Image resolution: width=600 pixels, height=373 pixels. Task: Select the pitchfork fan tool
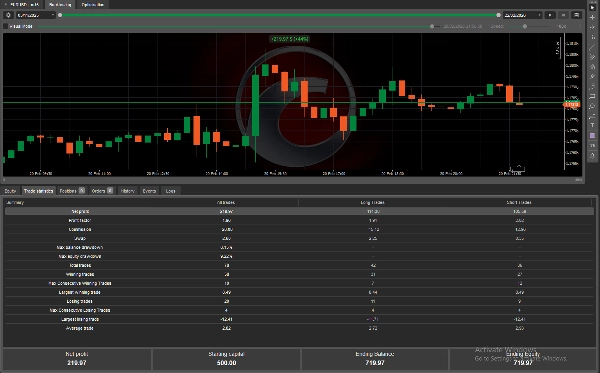coord(592,67)
